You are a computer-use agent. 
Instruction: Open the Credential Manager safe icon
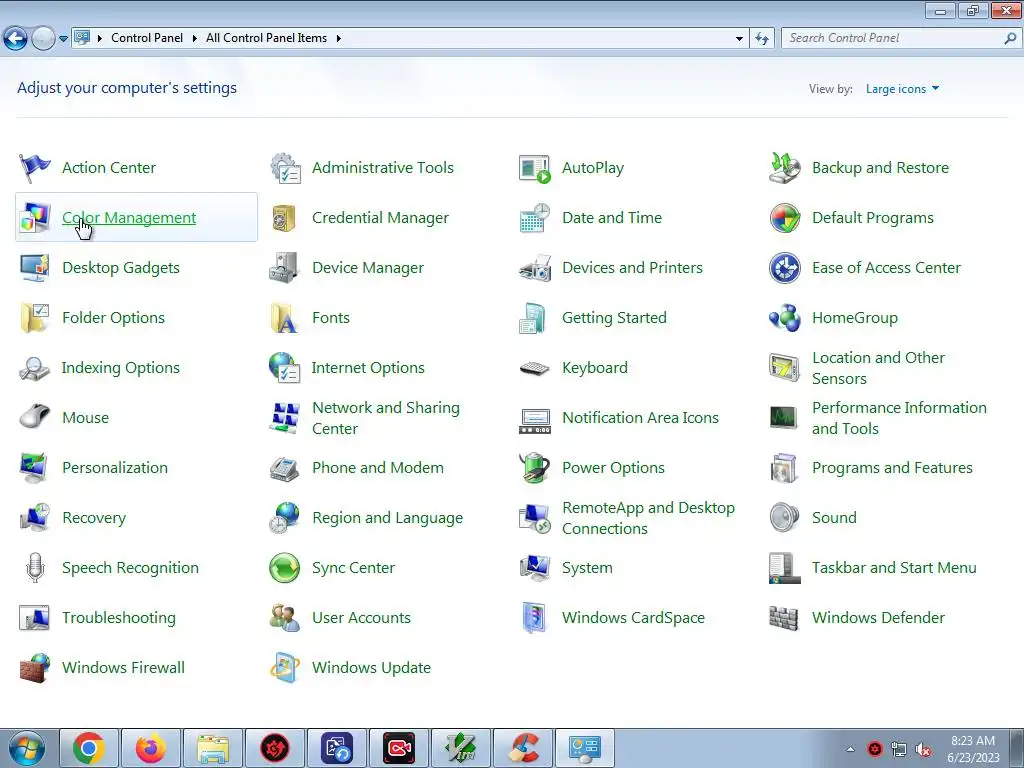(x=285, y=218)
